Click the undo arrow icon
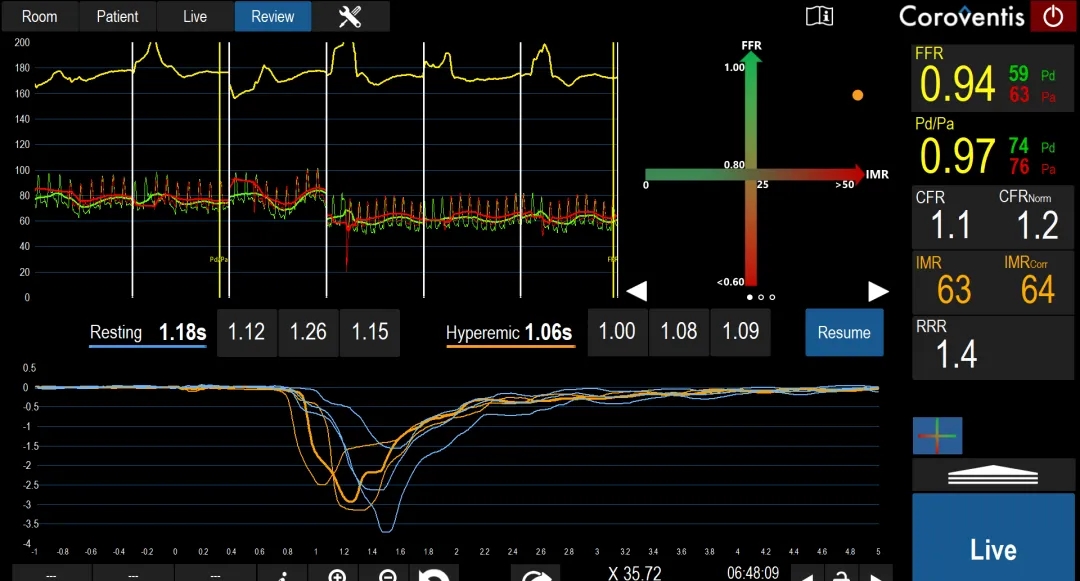1080x581 pixels. [x=433, y=574]
